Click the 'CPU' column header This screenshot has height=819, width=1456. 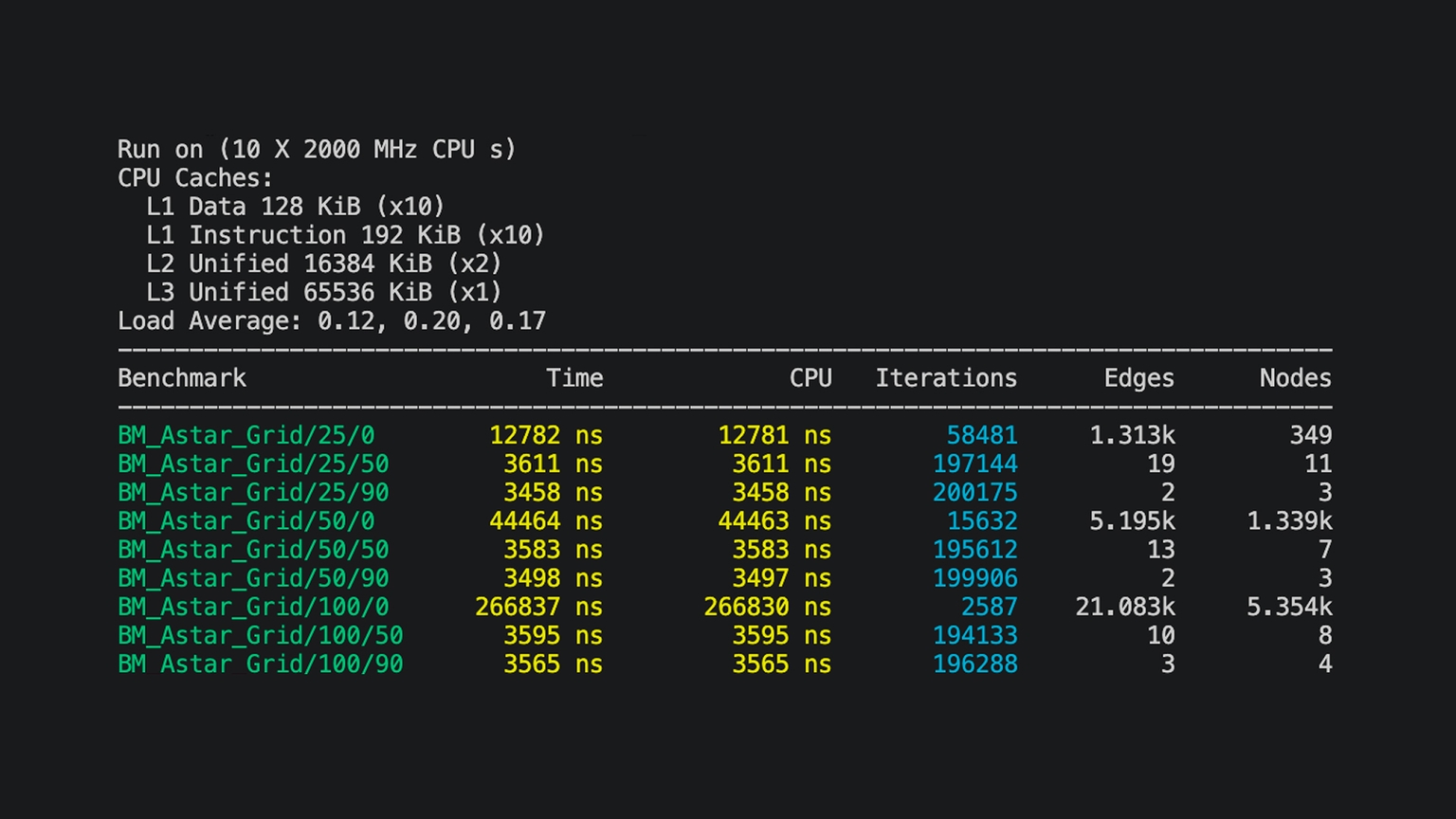(x=810, y=378)
